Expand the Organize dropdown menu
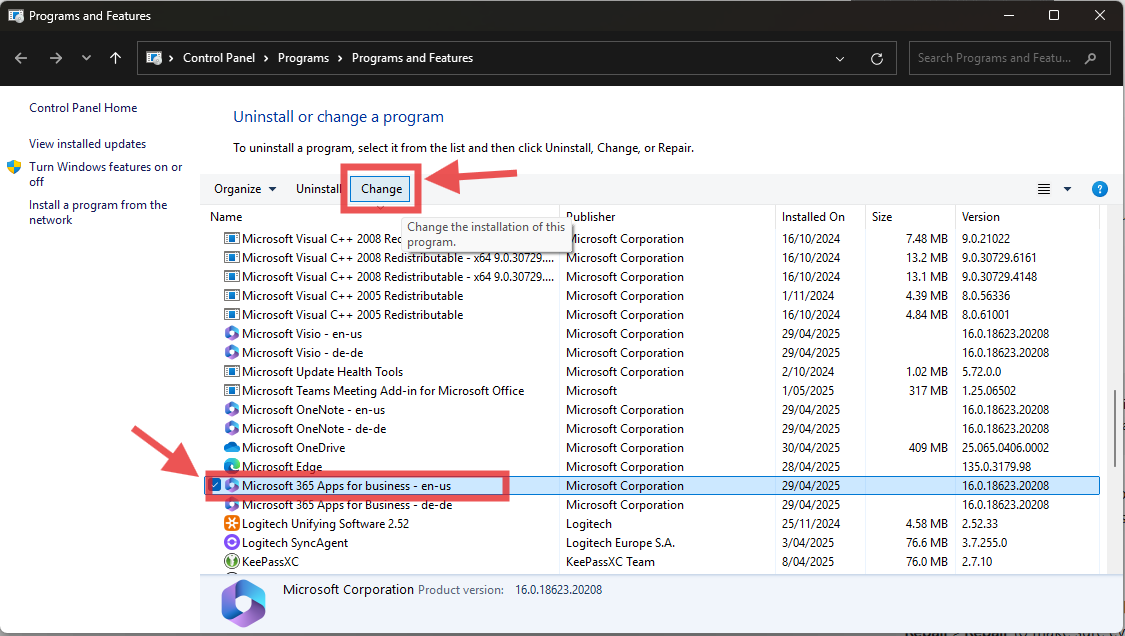This screenshot has height=636, width=1125. [244, 189]
